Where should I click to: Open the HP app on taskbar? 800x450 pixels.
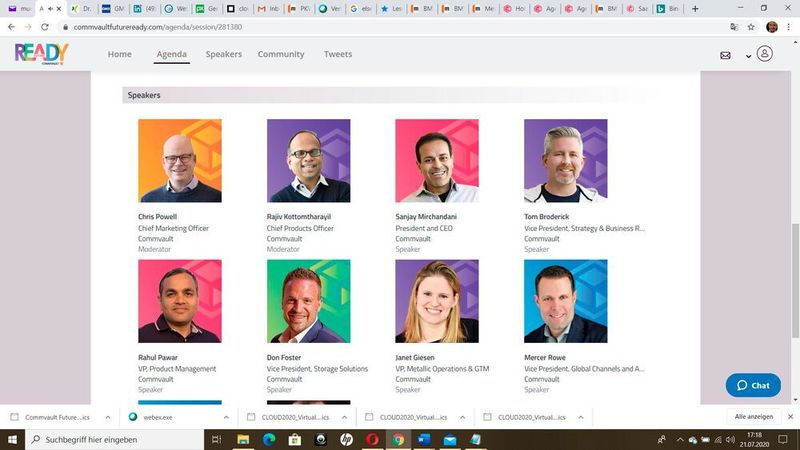tap(346, 439)
